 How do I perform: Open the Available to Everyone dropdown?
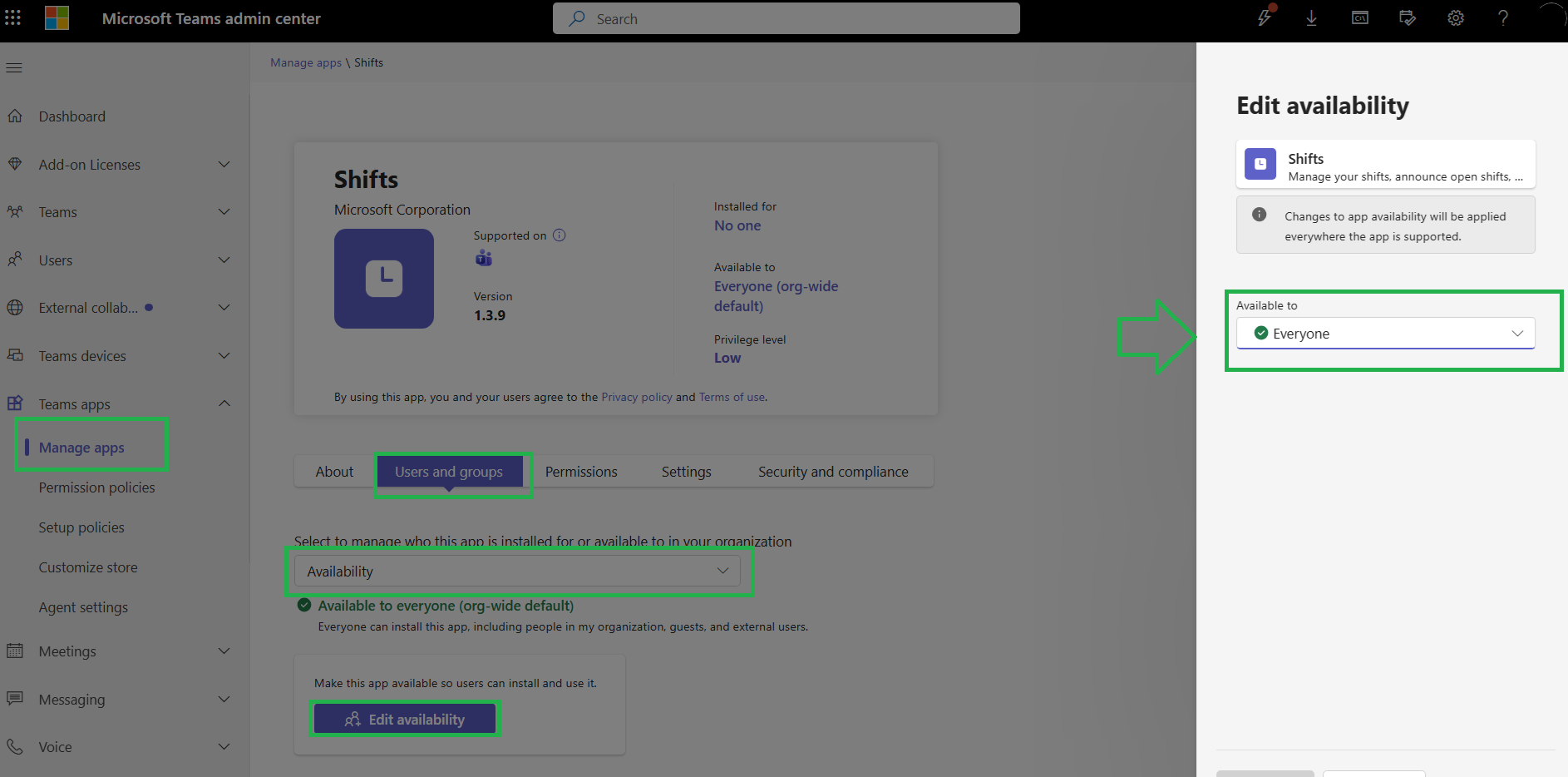pos(1386,334)
